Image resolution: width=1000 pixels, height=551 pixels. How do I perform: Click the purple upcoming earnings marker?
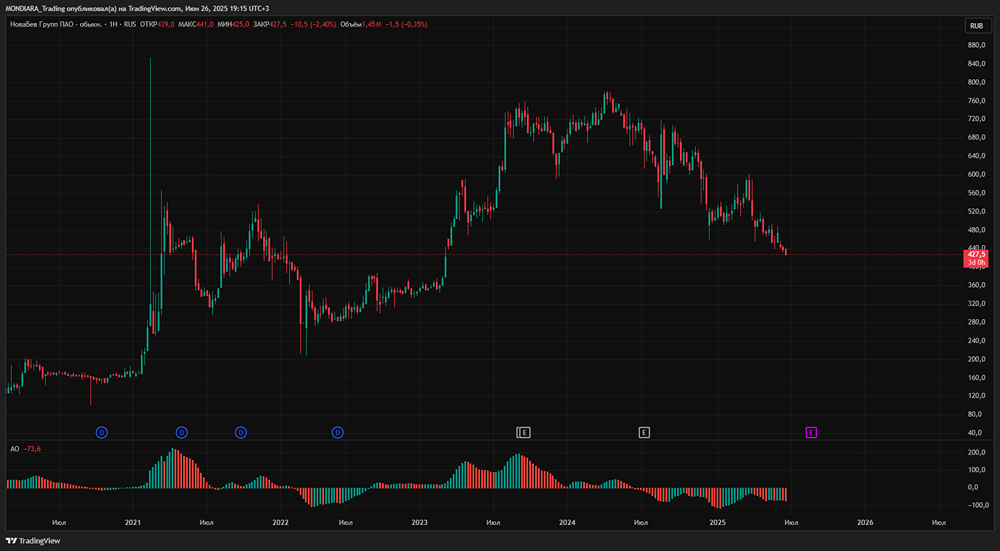click(811, 432)
